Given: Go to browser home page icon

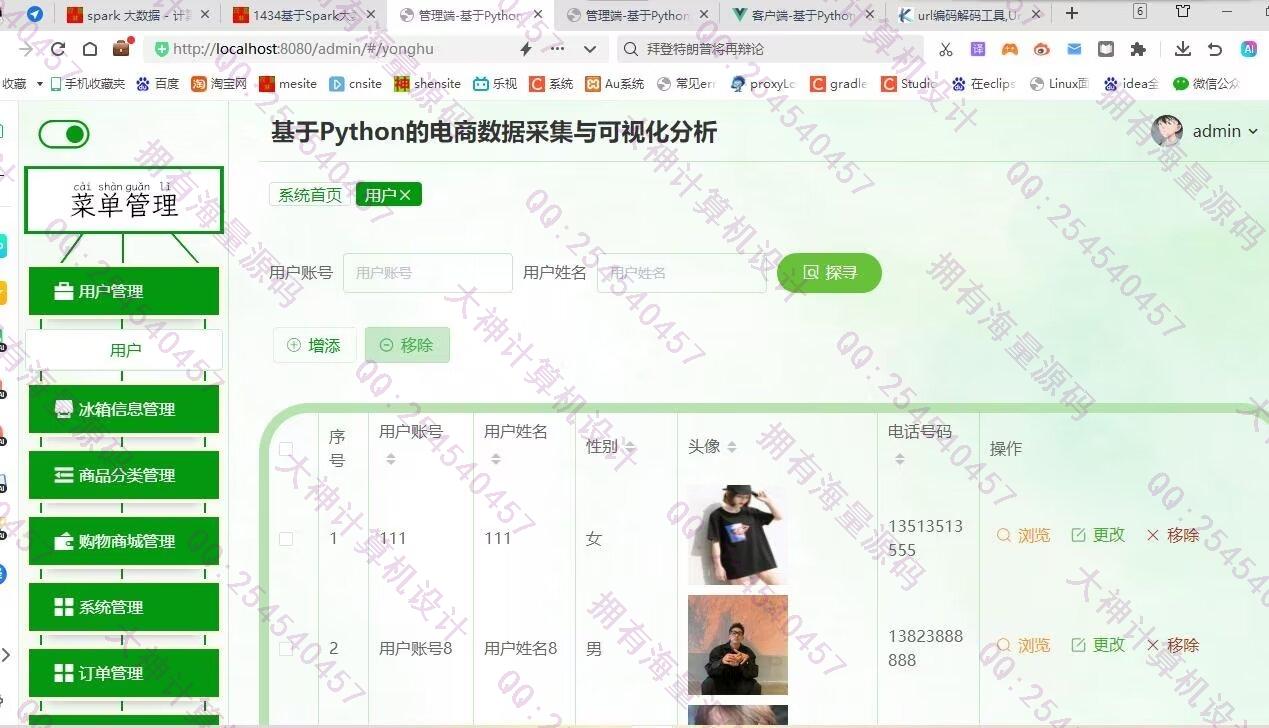Looking at the screenshot, I should (90, 49).
